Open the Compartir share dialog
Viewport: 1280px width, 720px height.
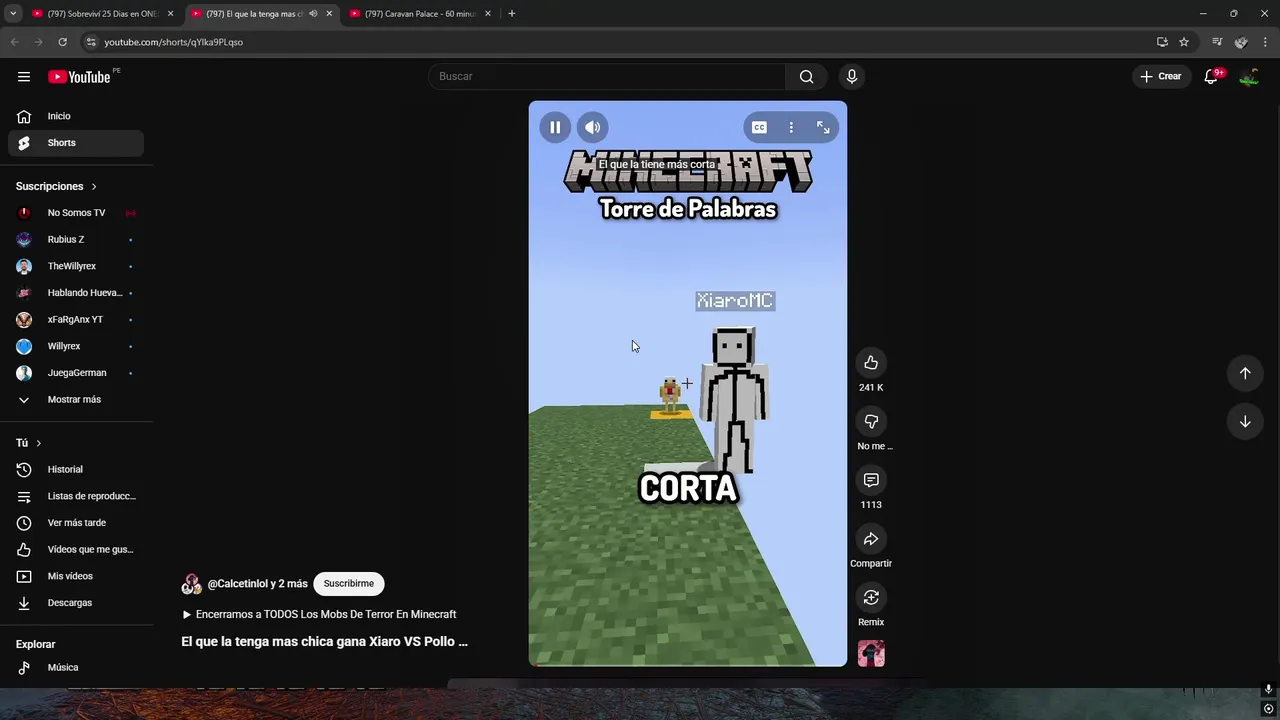(871, 539)
